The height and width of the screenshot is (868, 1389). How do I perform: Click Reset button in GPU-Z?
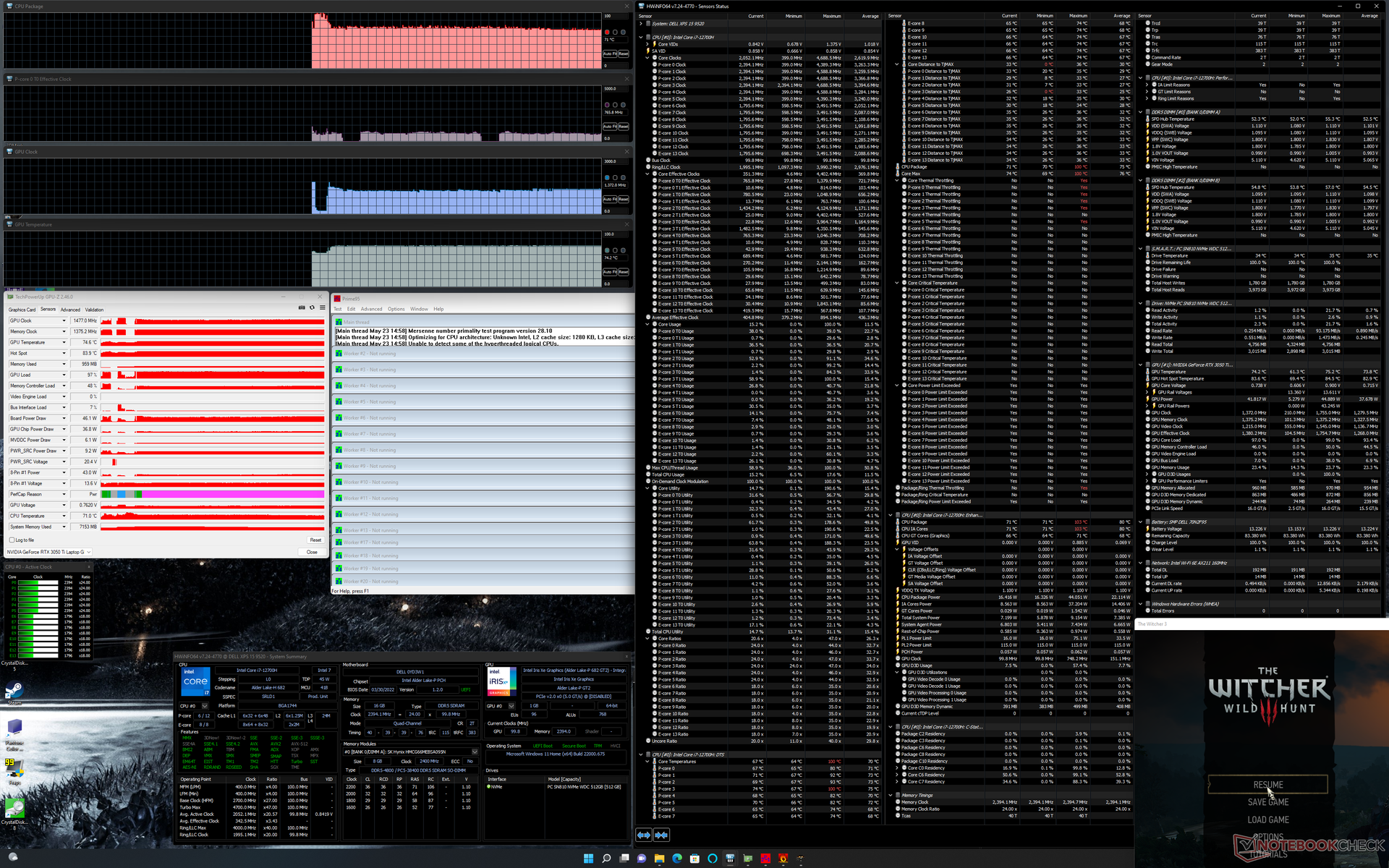coord(315,540)
